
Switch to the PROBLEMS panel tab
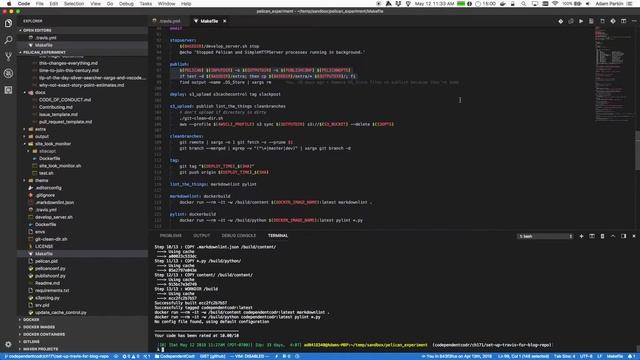coord(171,236)
